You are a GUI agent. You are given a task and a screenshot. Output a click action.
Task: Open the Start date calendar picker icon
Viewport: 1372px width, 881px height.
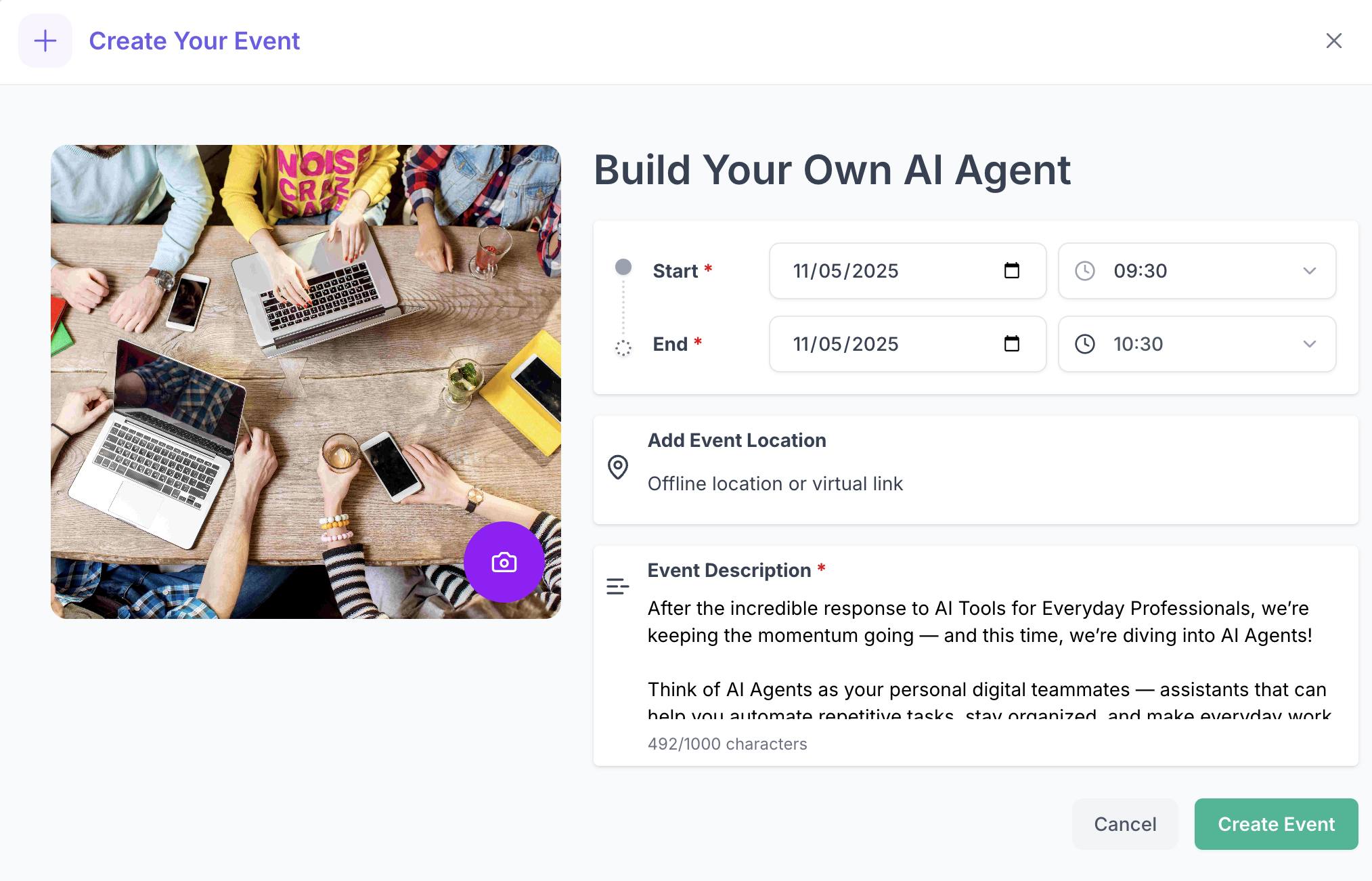(1012, 271)
